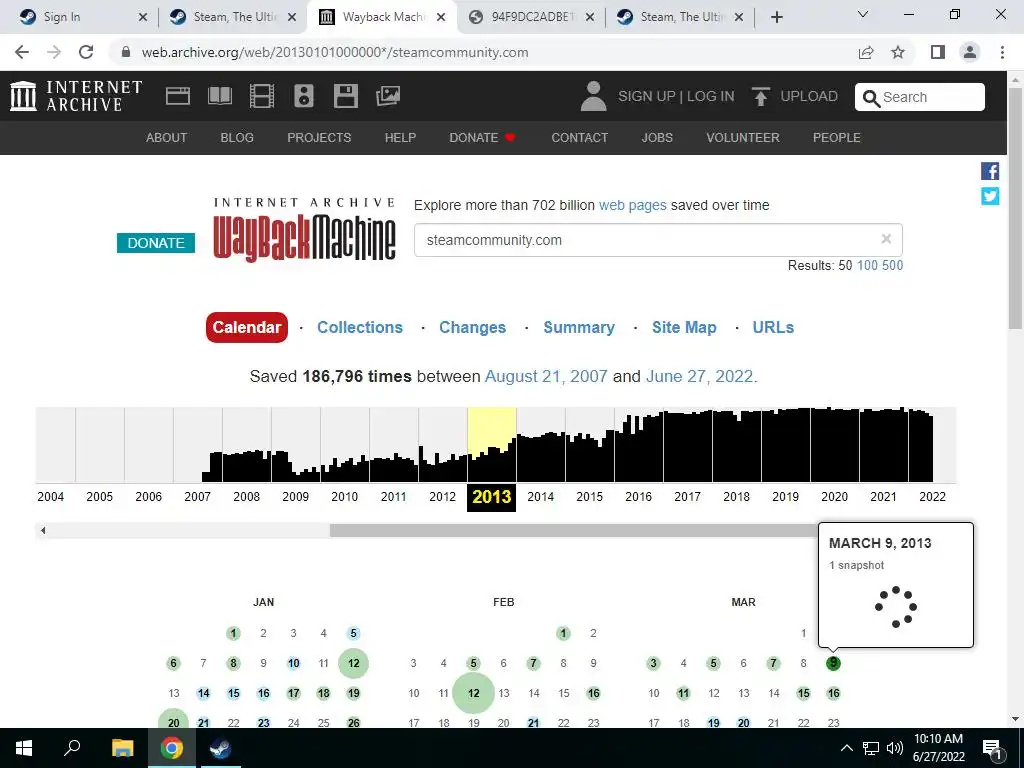Bookmark this page with the star
1024x768 pixels.
898,52
